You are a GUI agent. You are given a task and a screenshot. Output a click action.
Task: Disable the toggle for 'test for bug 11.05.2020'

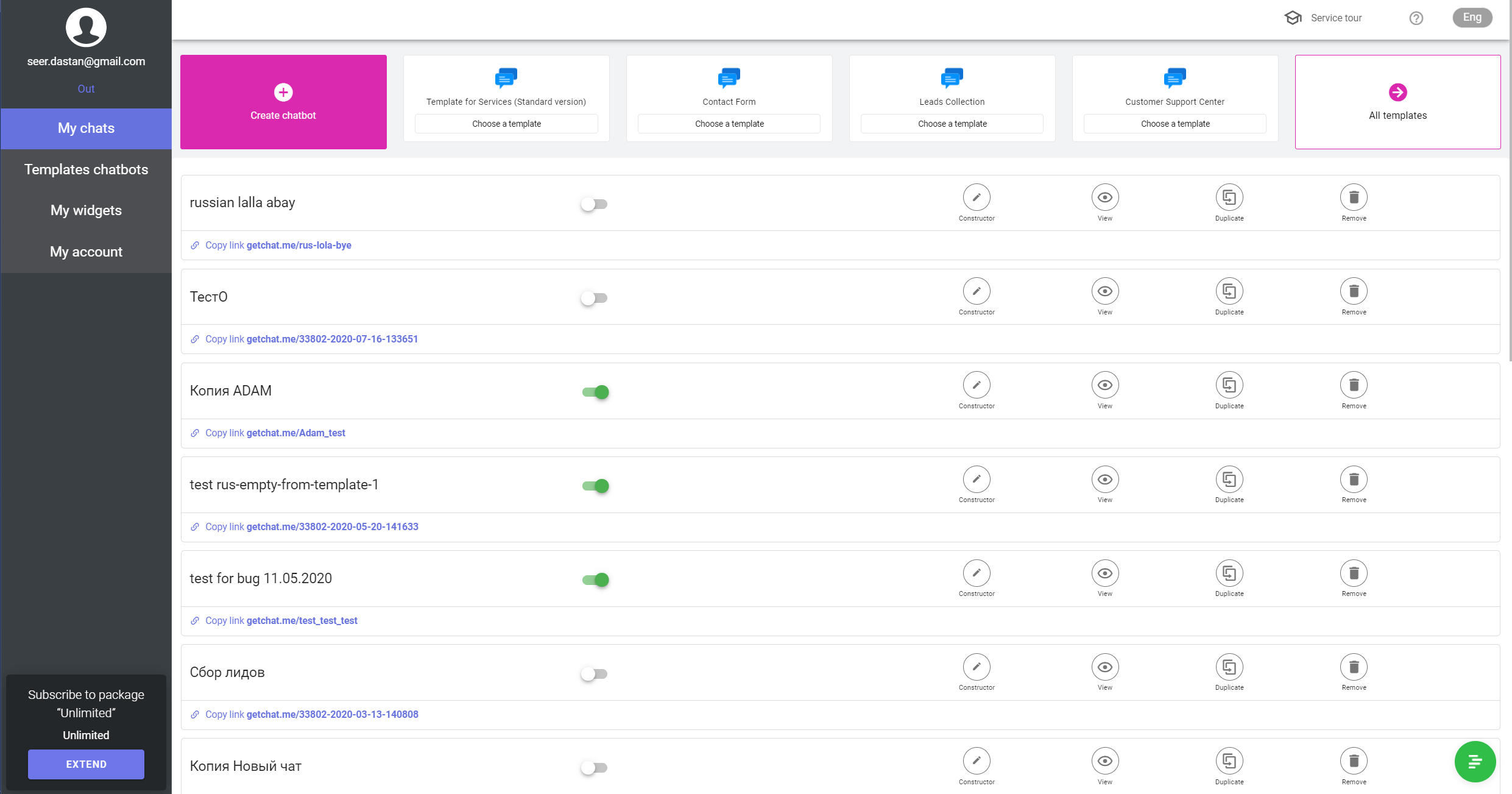click(x=596, y=578)
